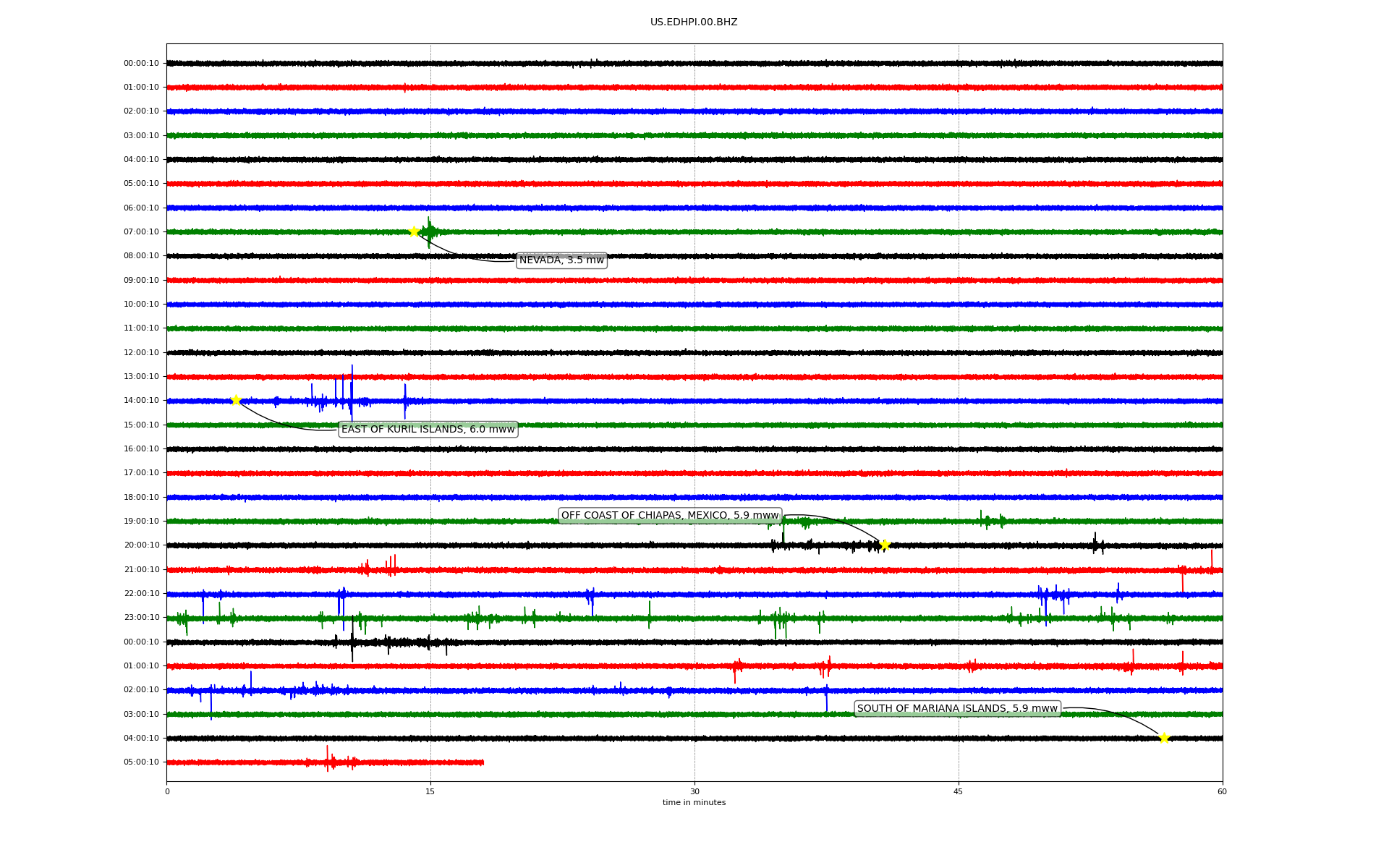Screen dimensions: 1389x868
Task: Select the 16:00:10 row label
Action: pos(141,449)
